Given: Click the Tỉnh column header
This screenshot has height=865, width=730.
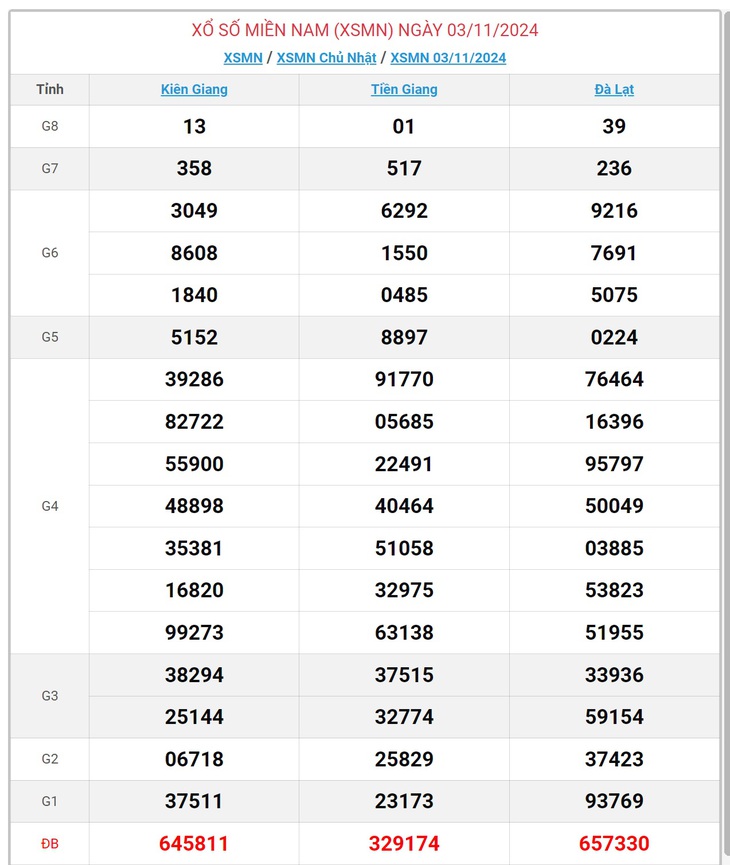Looking at the screenshot, I should (50, 89).
